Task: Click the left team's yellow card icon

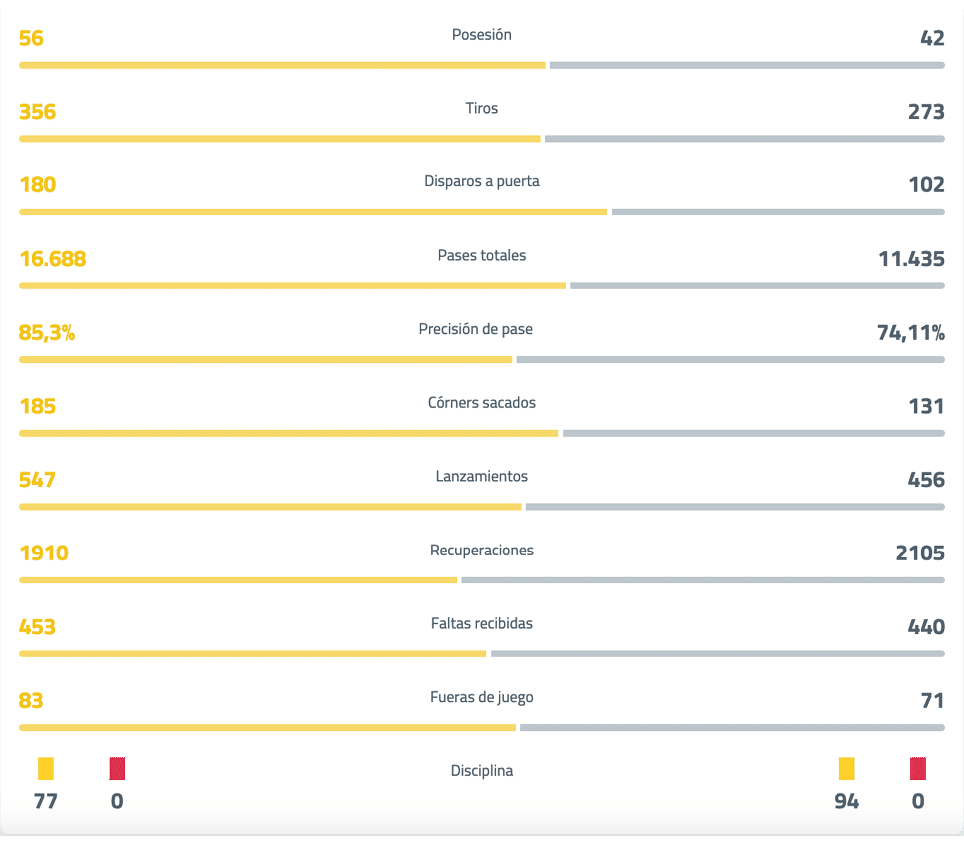Action: (45, 769)
